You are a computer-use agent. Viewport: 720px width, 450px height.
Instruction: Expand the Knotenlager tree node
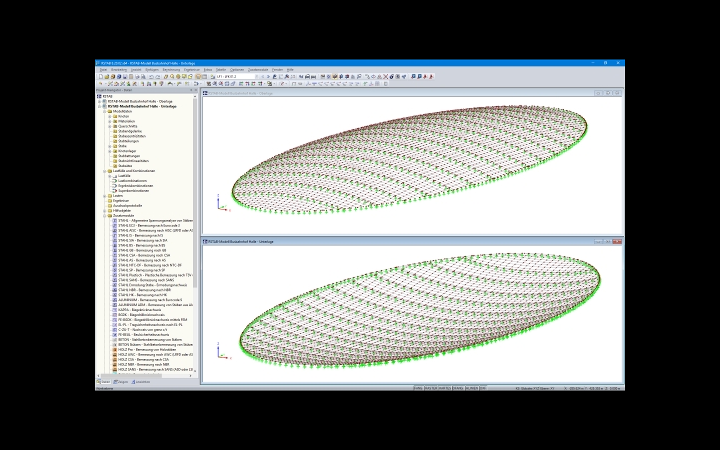110,151
